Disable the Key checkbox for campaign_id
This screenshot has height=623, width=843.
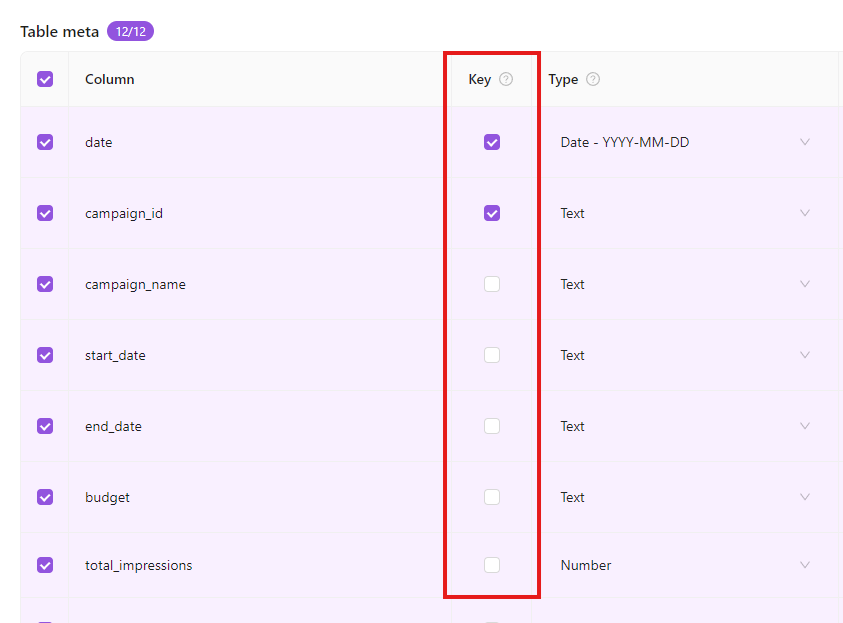(491, 213)
